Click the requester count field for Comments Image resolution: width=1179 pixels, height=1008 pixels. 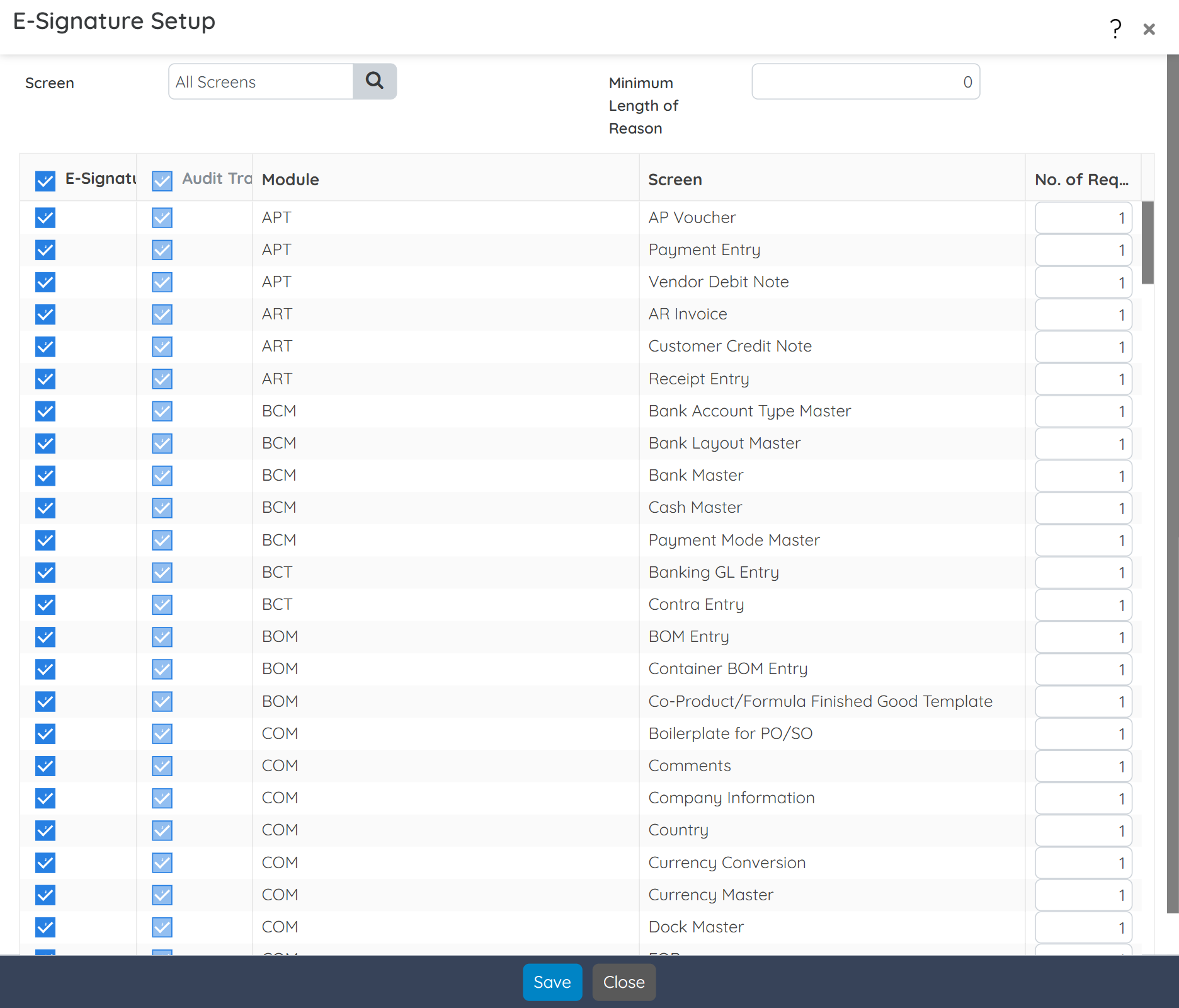pyautogui.click(x=1083, y=766)
